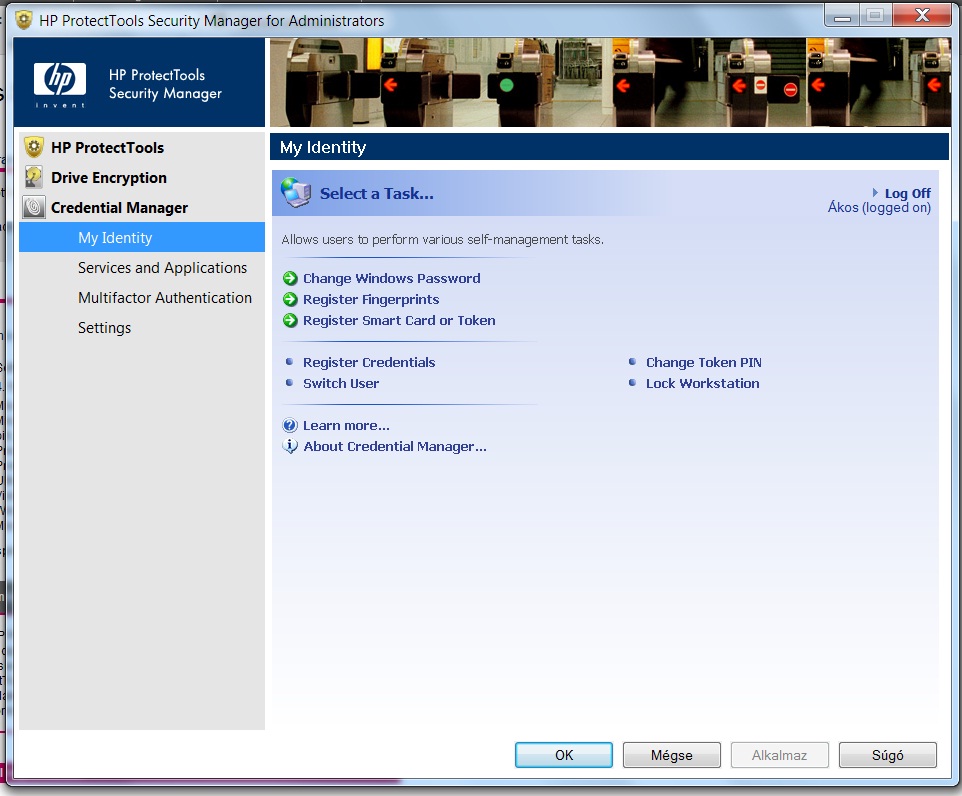Open Change Windows Password task
The width and height of the screenshot is (962, 796).
391,279
